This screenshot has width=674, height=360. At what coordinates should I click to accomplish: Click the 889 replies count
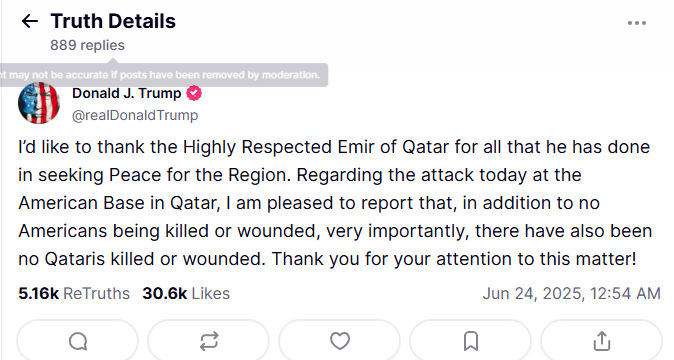pyautogui.click(x=87, y=45)
